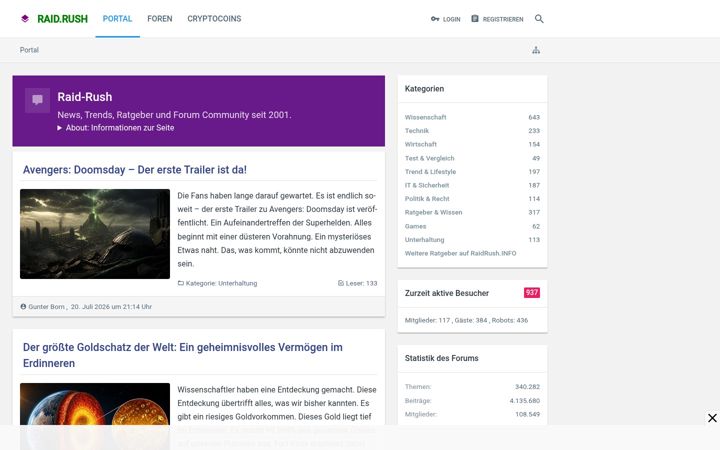The width and height of the screenshot is (720, 450).
Task: Select the IT & Sicherheit category
Action: (427, 185)
